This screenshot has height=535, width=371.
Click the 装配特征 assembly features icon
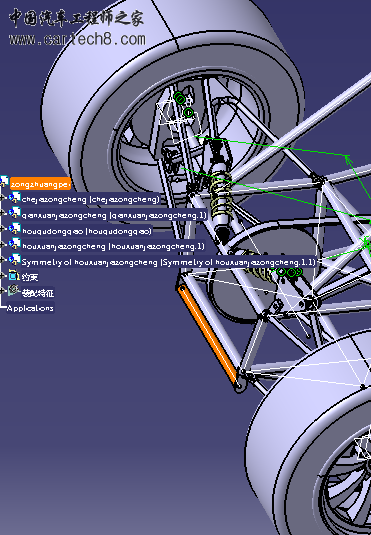14,291
